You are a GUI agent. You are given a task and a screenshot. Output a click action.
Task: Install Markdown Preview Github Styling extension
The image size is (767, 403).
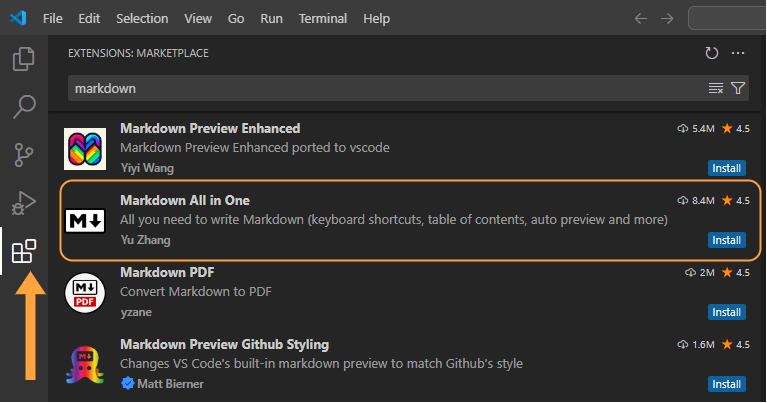(726, 384)
